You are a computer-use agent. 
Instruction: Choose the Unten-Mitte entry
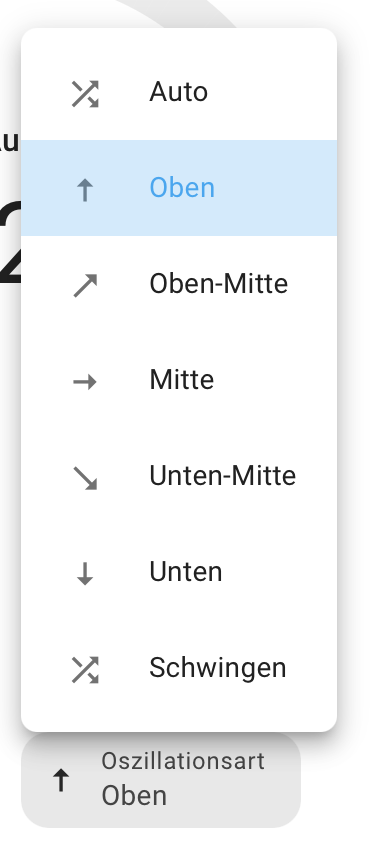[179, 476]
